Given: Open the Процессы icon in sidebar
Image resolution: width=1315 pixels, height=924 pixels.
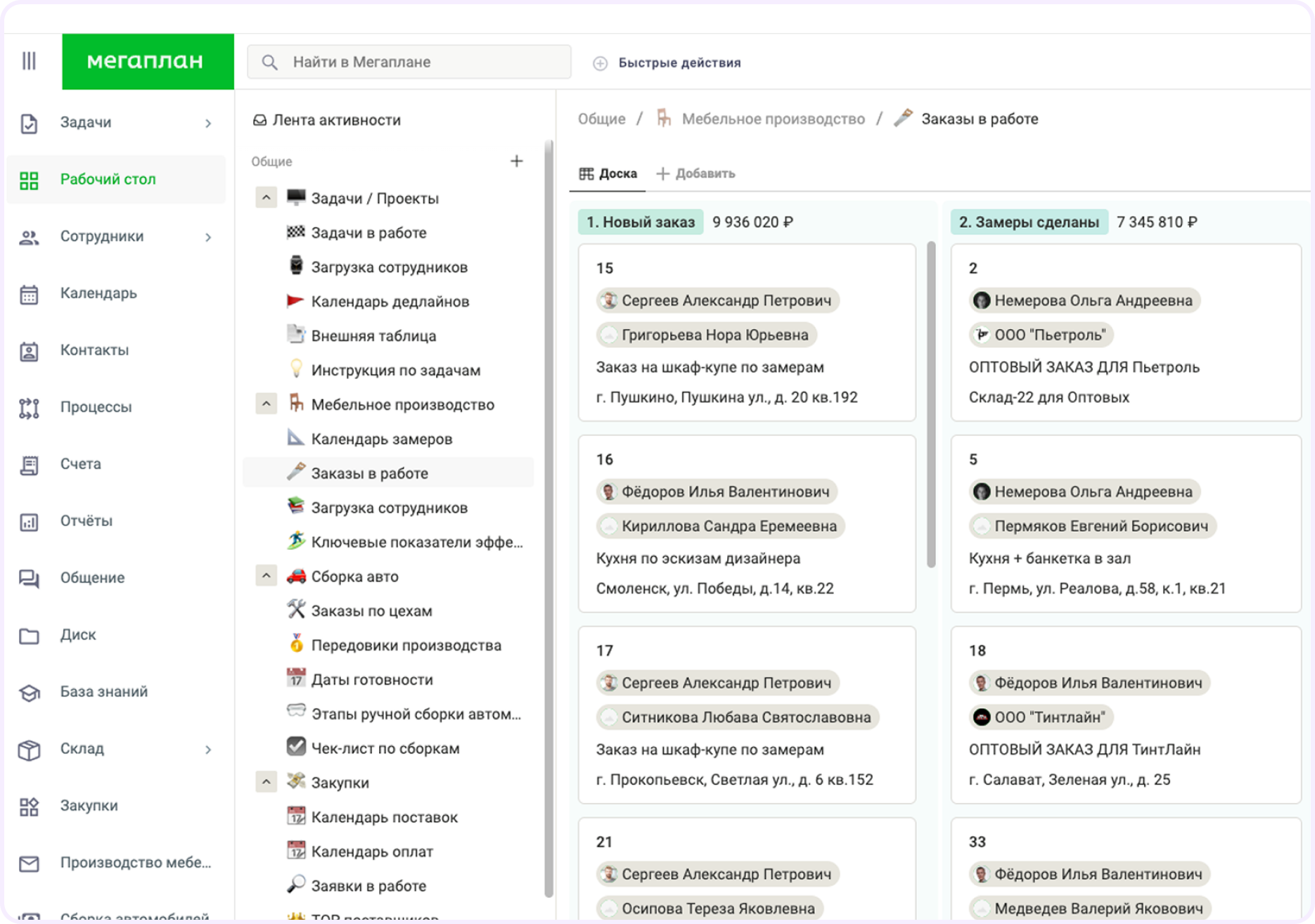Looking at the screenshot, I should point(29,408).
